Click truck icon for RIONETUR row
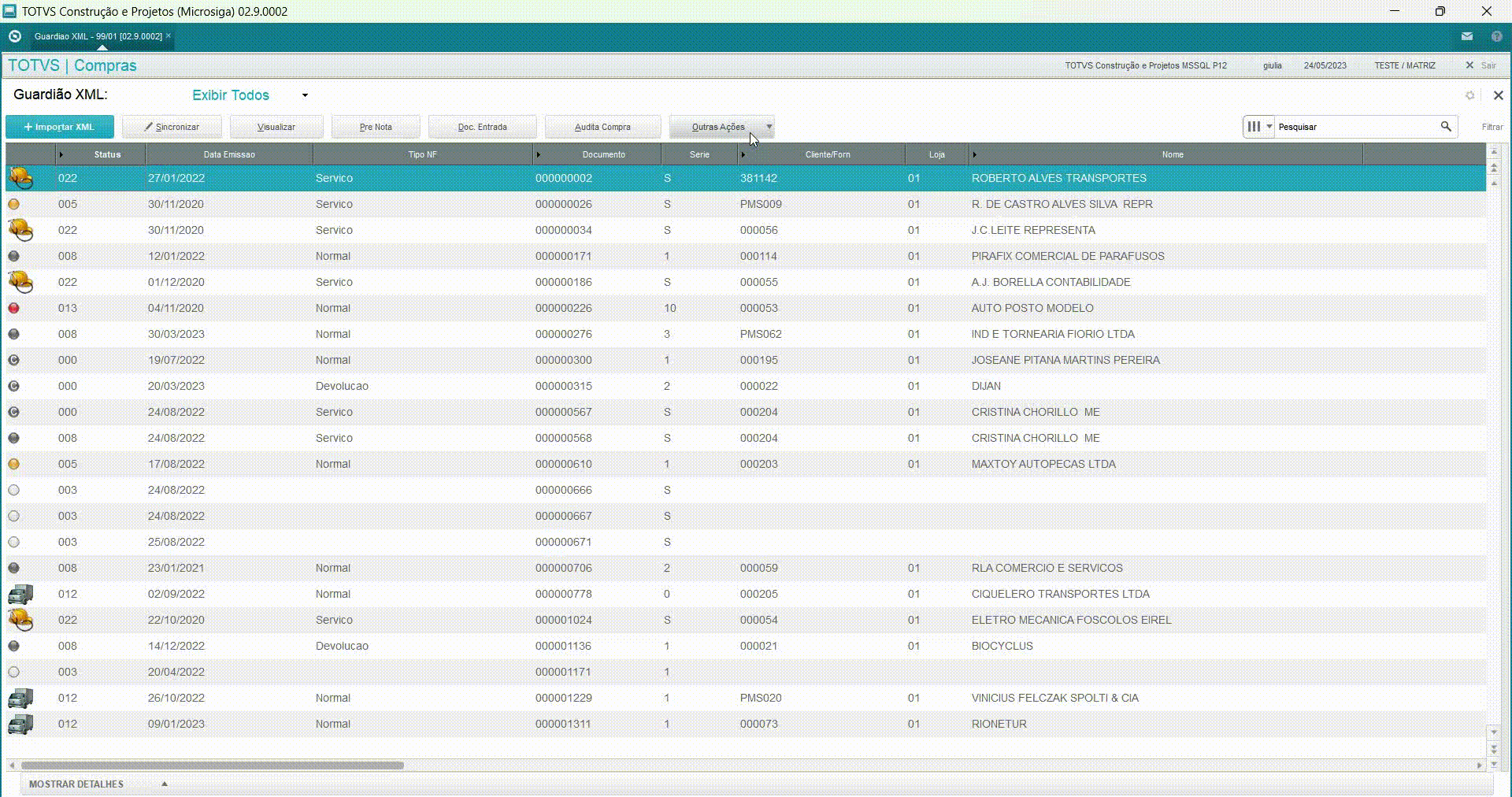The width and height of the screenshot is (1512, 797). click(20, 724)
